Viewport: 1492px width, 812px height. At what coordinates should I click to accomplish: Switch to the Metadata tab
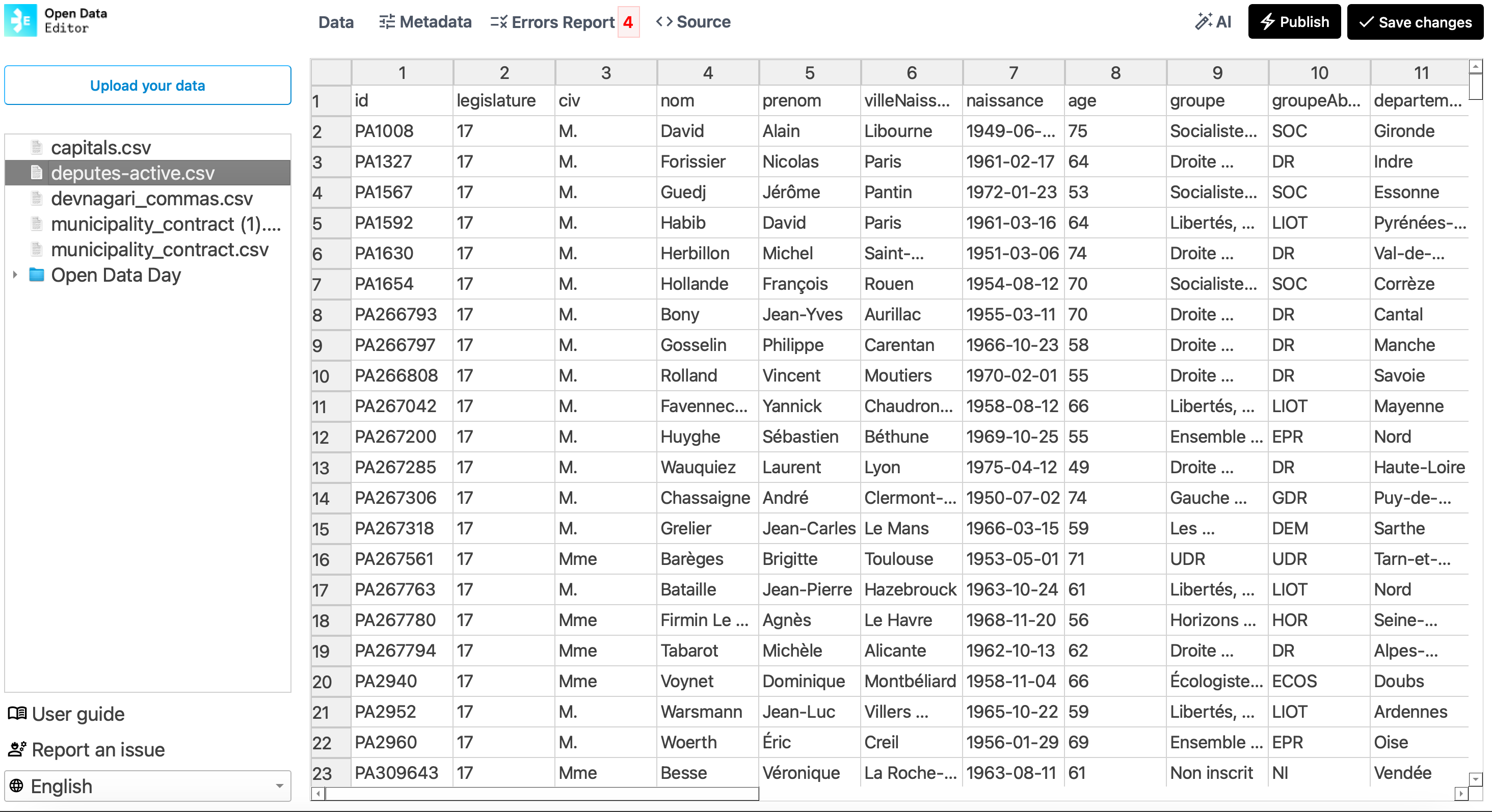tap(425, 22)
